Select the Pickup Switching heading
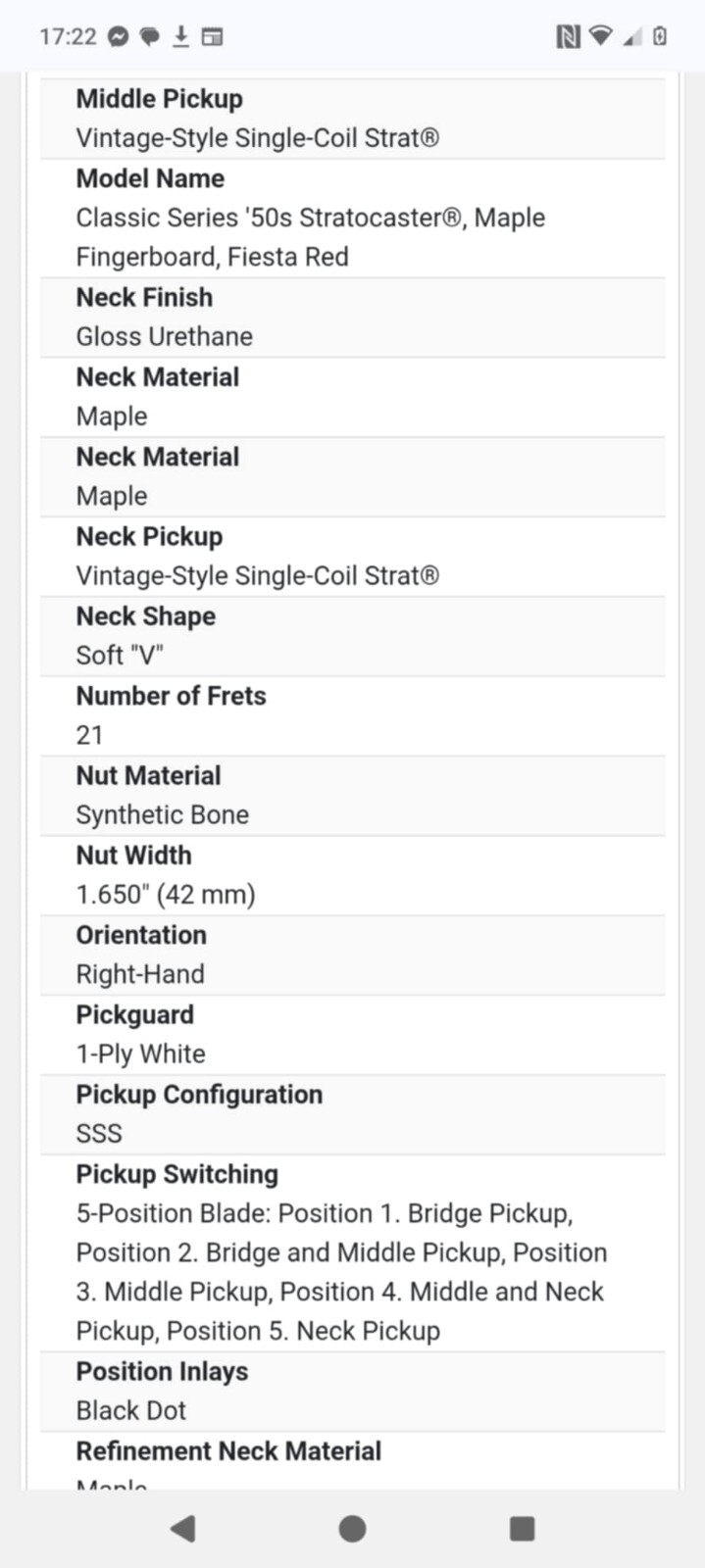The width and height of the screenshot is (705, 1568). pyautogui.click(x=177, y=1174)
